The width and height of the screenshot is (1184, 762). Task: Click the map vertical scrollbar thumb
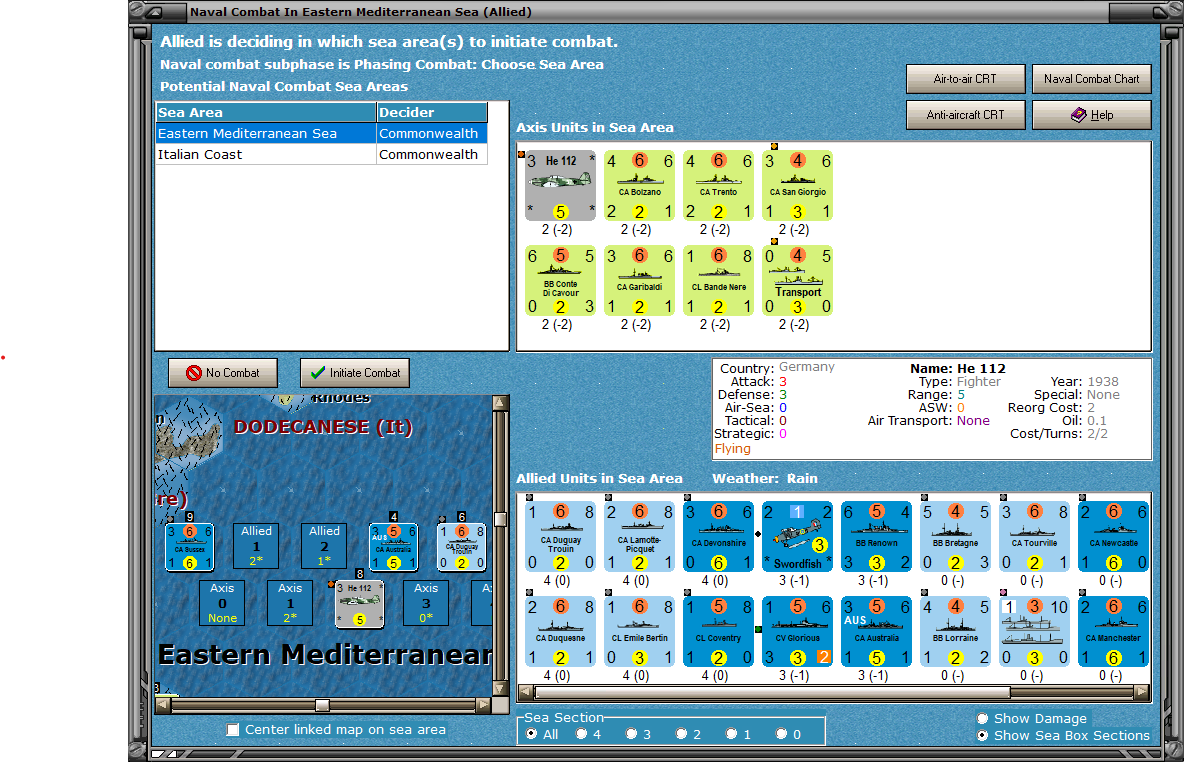(x=500, y=519)
